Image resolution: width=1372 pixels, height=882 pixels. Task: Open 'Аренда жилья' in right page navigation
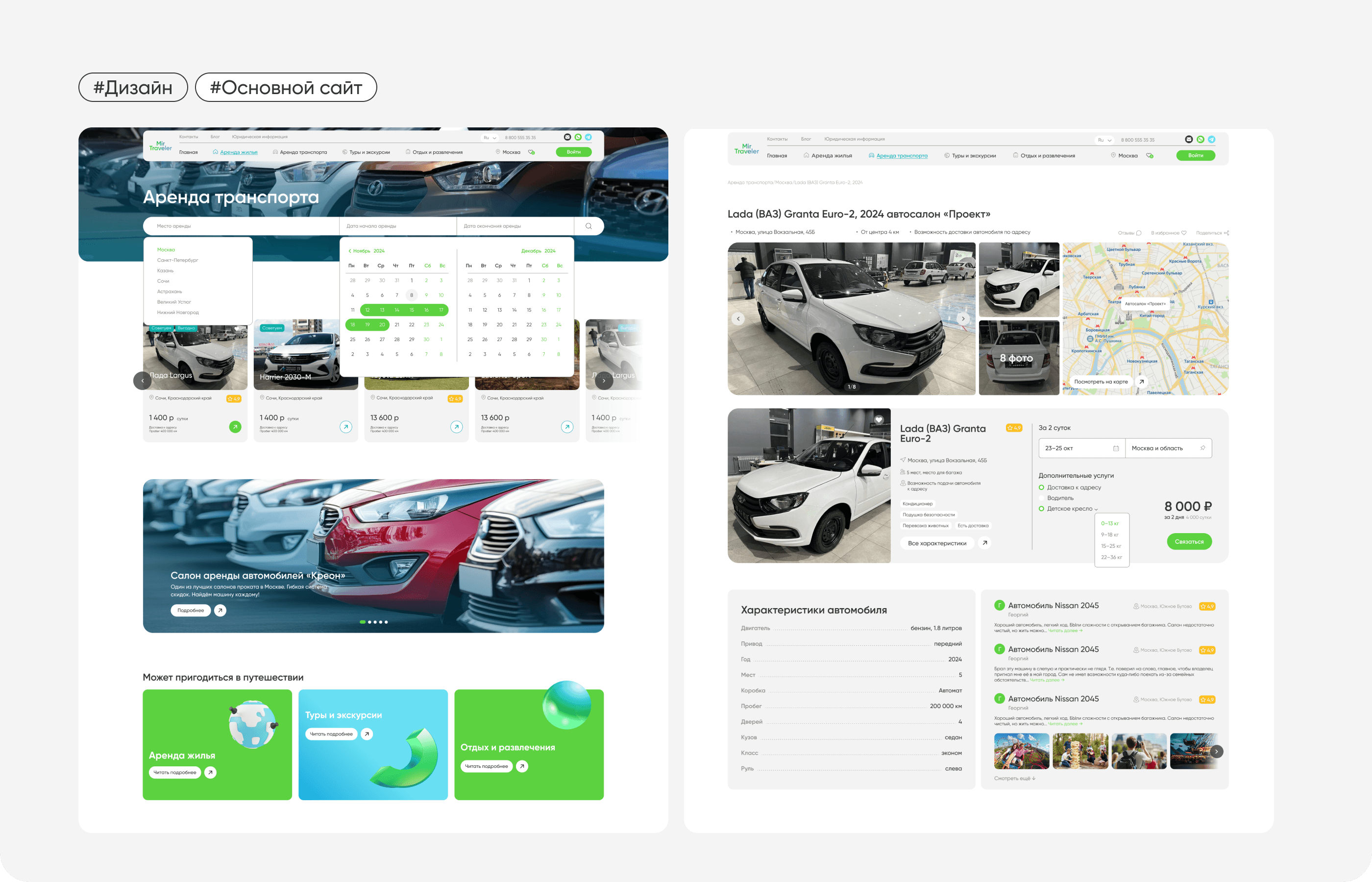click(x=831, y=156)
